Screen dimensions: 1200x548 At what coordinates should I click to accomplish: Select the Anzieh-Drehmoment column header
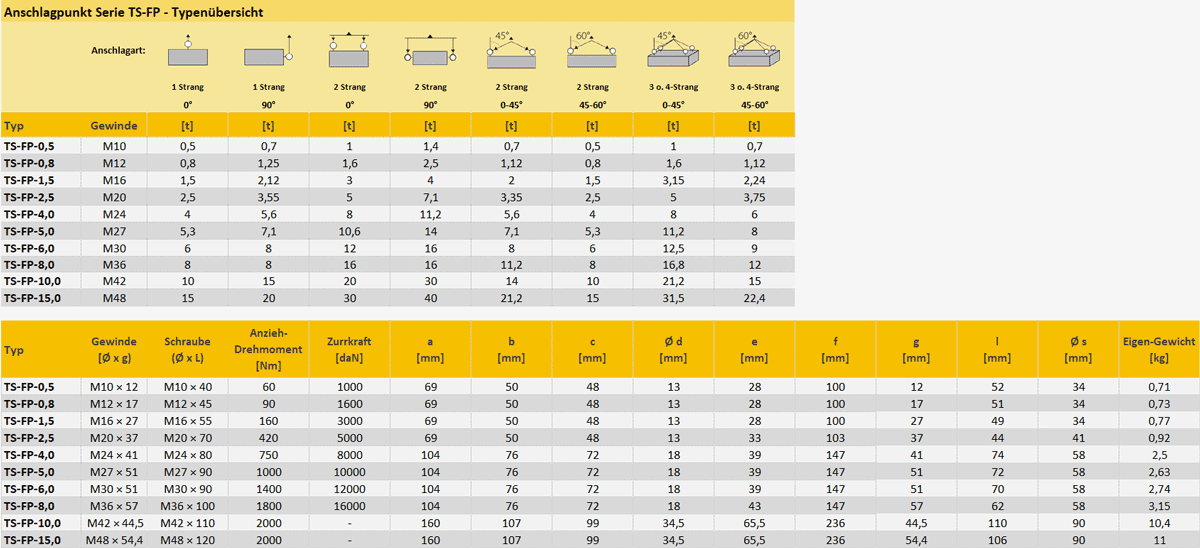tap(268, 349)
